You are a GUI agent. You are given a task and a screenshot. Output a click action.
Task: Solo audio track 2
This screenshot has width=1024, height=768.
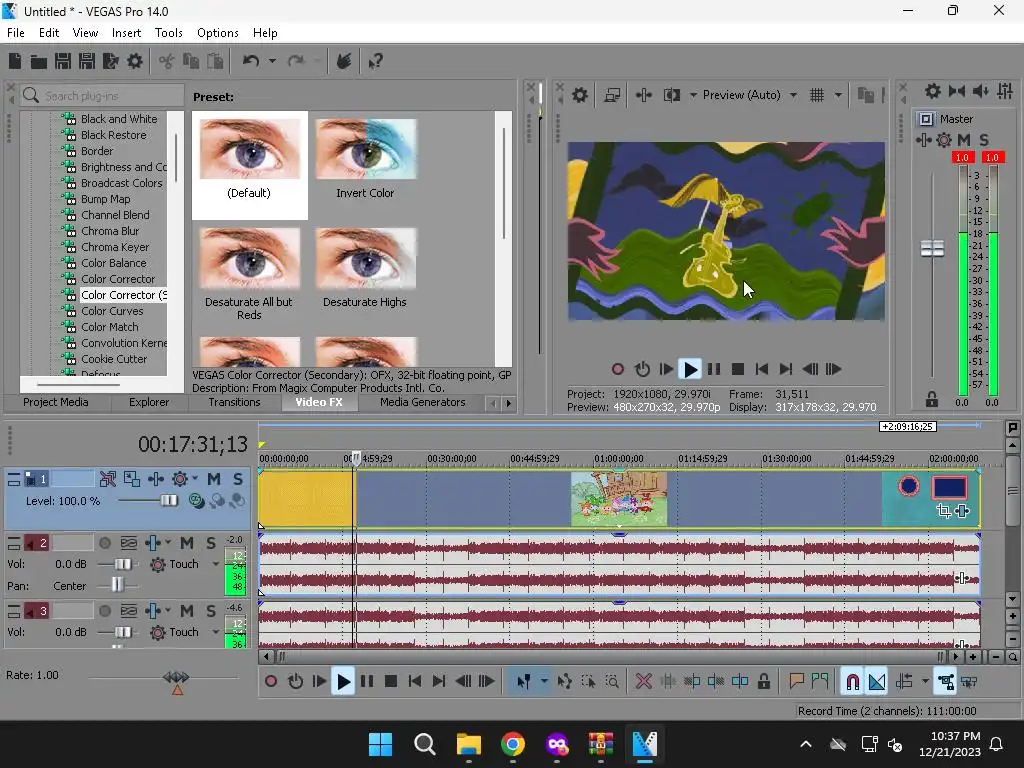(210, 543)
